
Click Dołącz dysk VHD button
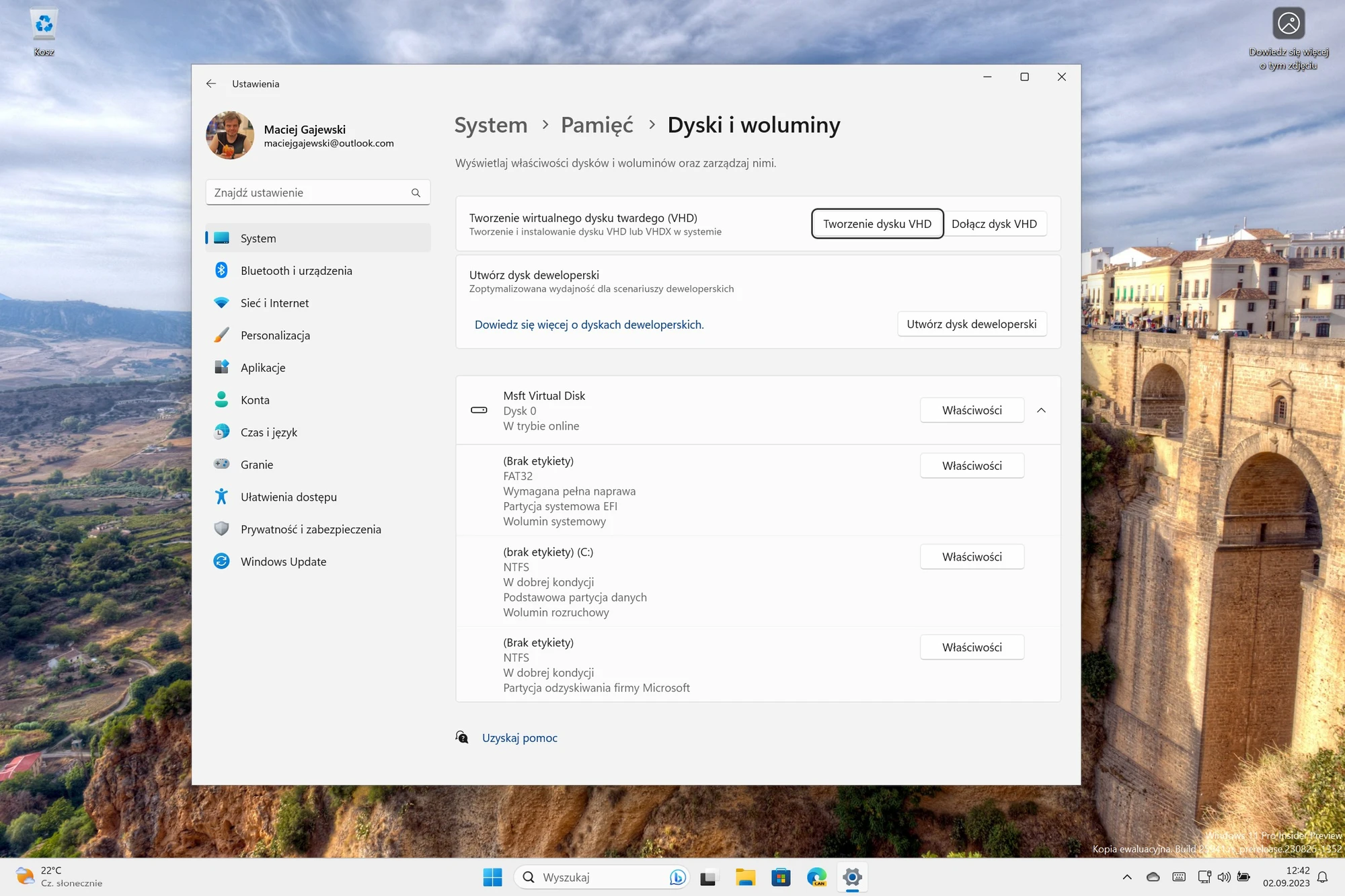click(994, 224)
